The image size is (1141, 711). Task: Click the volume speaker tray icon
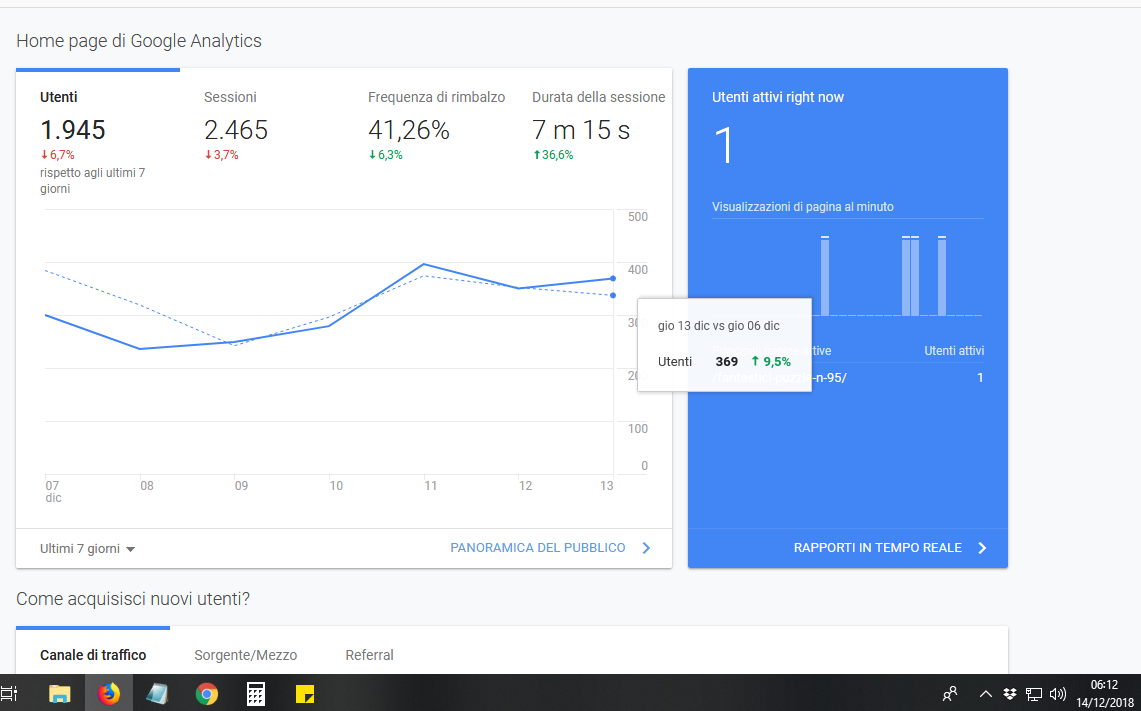[1058, 694]
